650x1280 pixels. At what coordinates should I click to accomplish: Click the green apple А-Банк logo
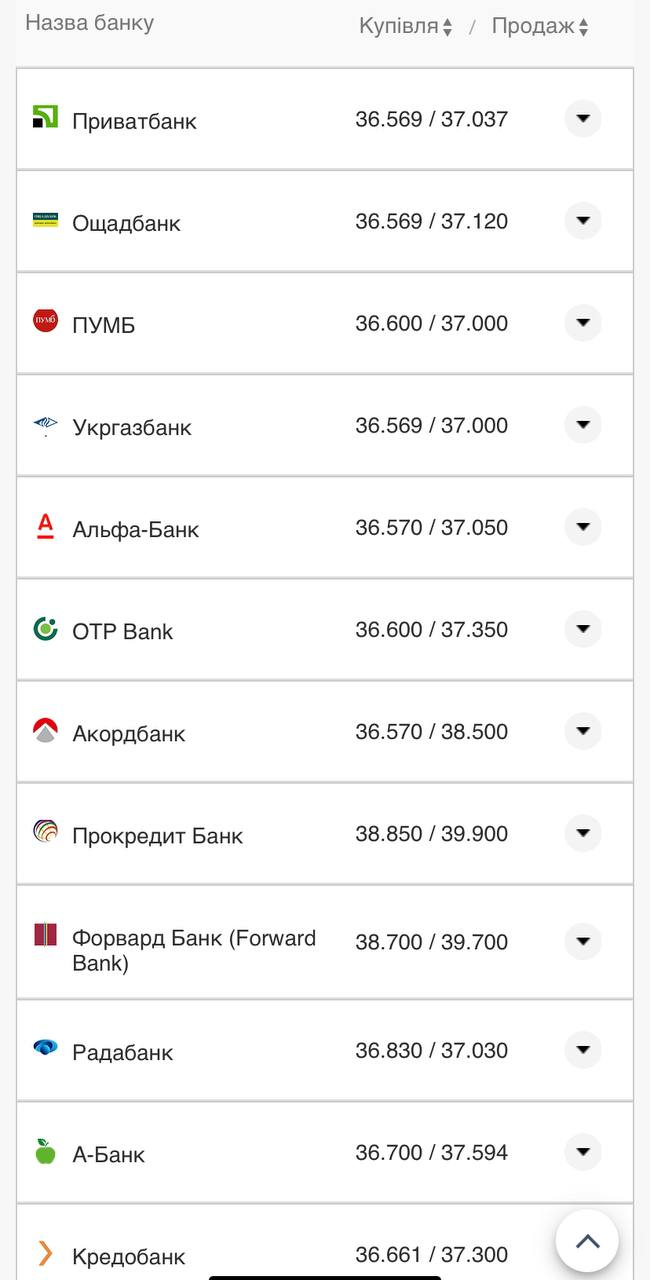[45, 1152]
